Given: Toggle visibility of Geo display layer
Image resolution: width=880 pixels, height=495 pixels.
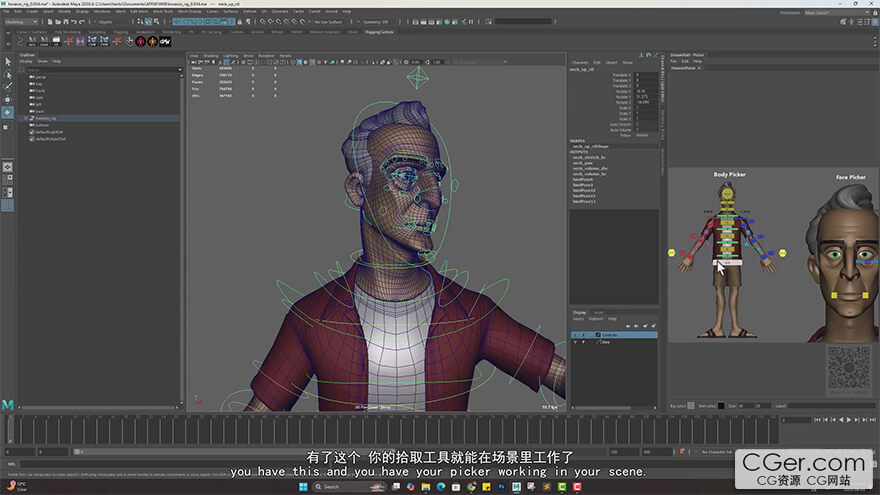Looking at the screenshot, I should point(574,342).
